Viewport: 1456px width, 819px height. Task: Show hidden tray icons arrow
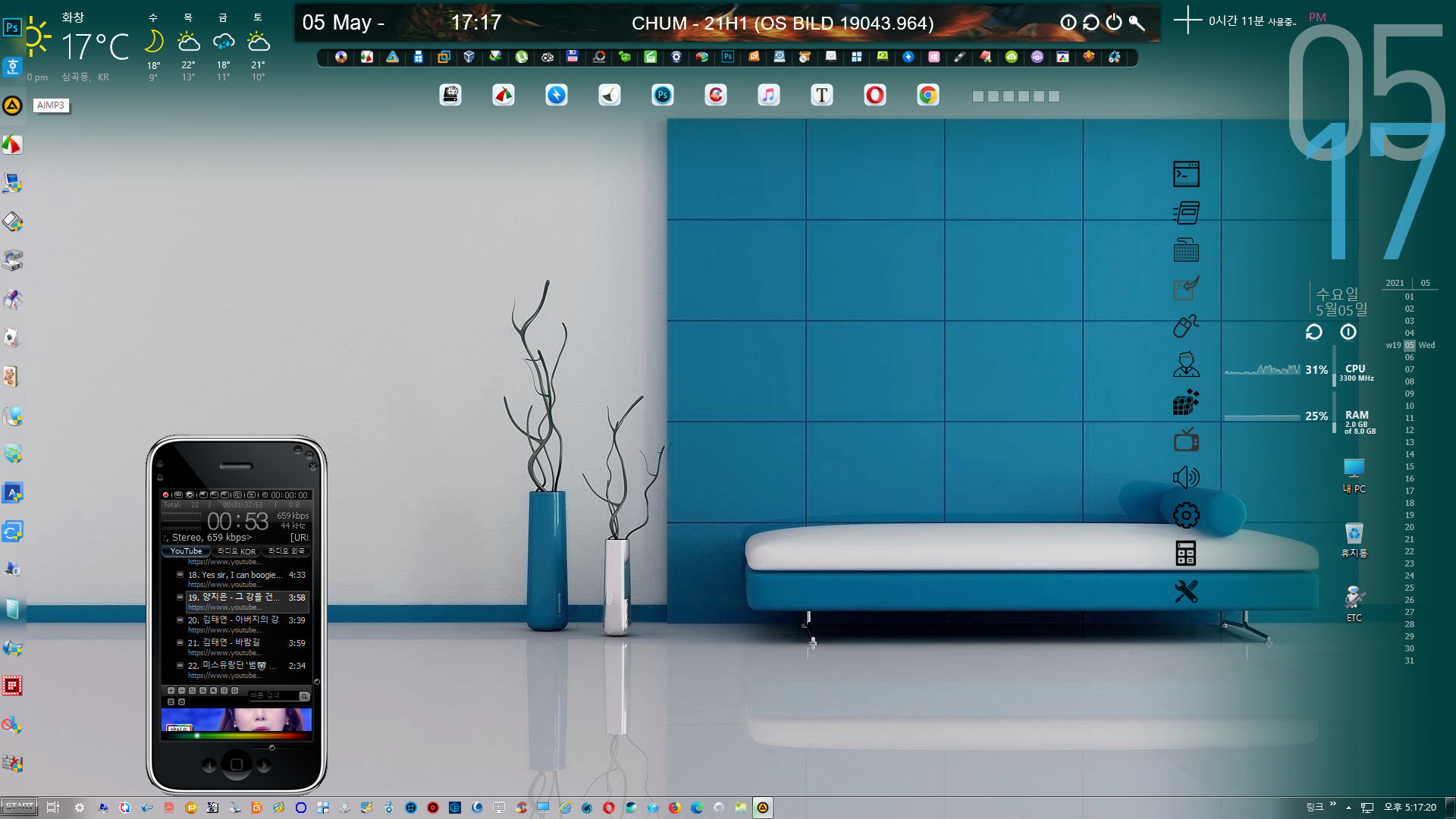[1349, 808]
